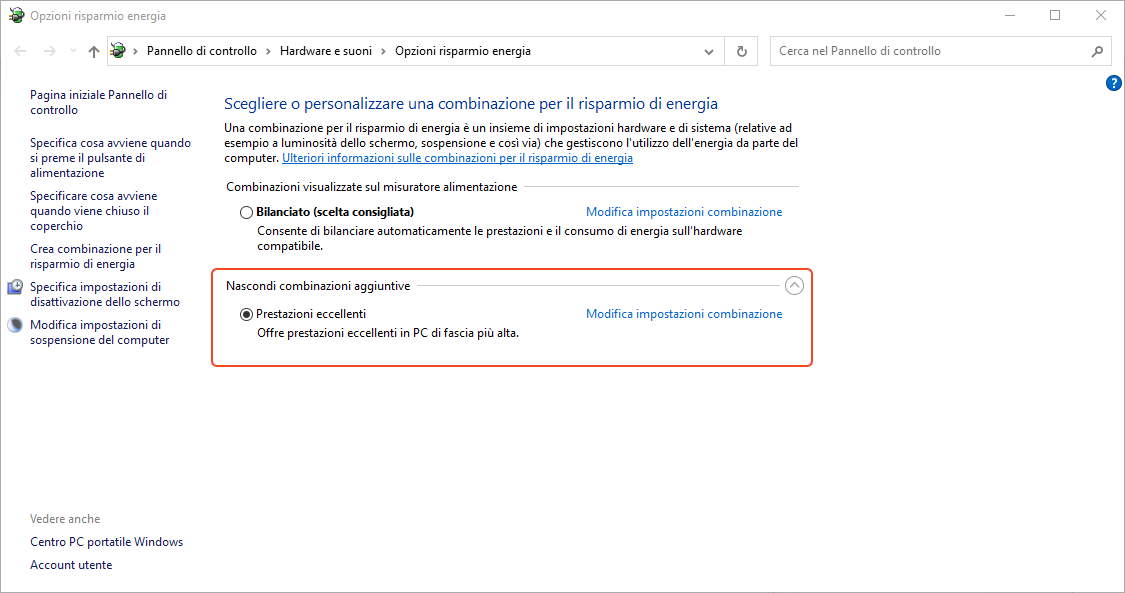The width and height of the screenshot is (1125, 593).
Task: Navigate to Pannello di controllo breadcrumb
Action: [x=202, y=51]
